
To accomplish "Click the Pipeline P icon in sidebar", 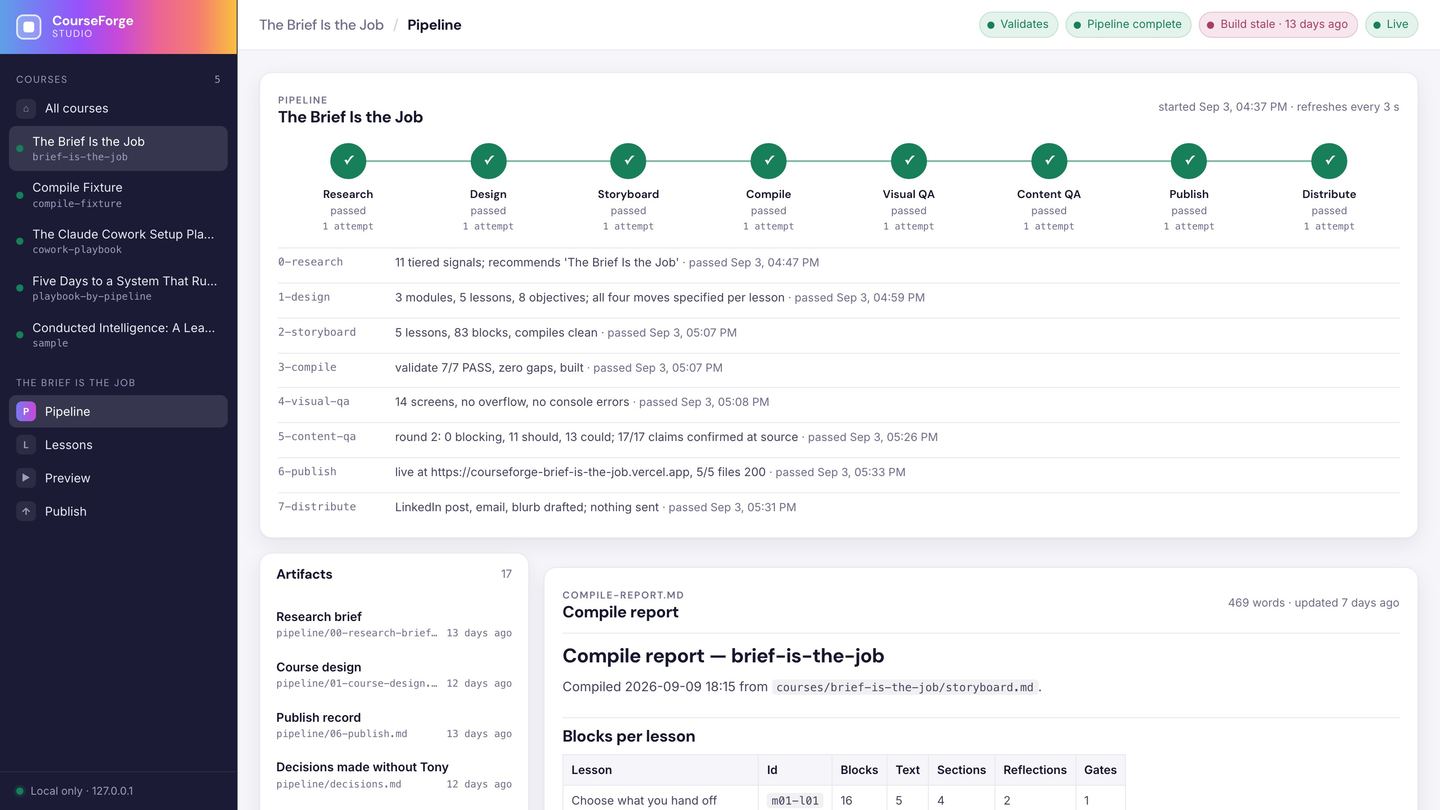I will tap(26, 411).
